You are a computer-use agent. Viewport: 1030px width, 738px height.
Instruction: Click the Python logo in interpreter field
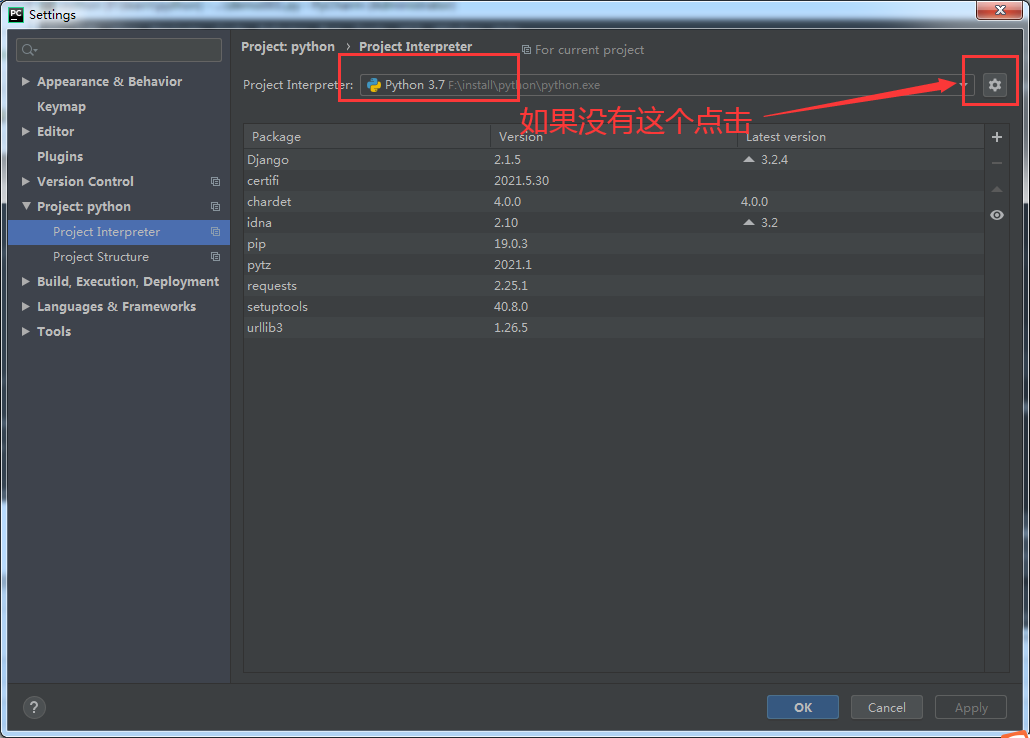pyautogui.click(x=374, y=85)
